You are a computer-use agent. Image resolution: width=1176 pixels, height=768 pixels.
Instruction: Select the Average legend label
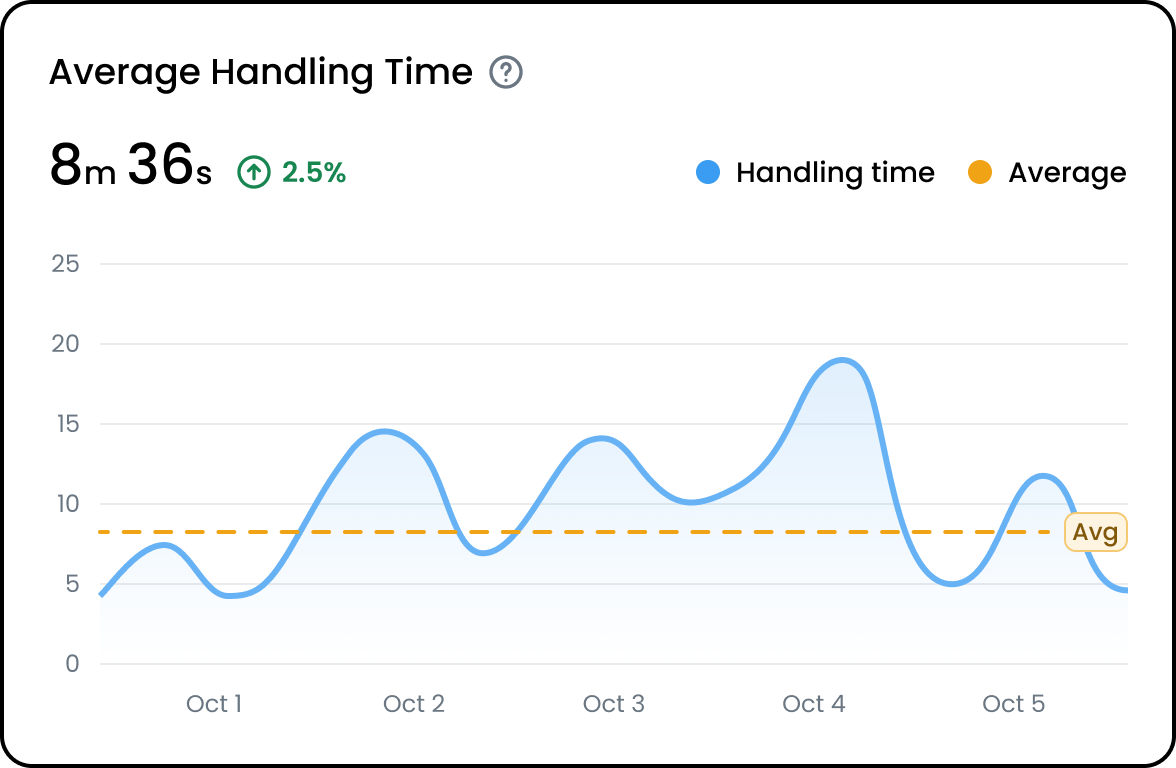point(1066,173)
